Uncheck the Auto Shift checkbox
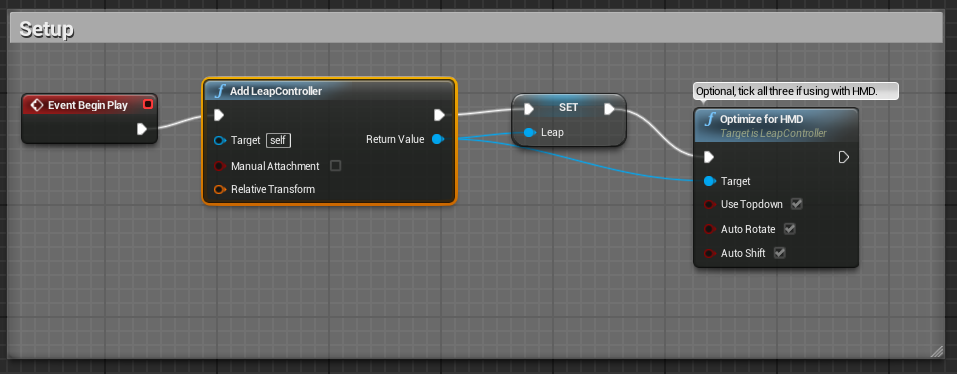Image resolution: width=957 pixels, height=374 pixels. (779, 253)
